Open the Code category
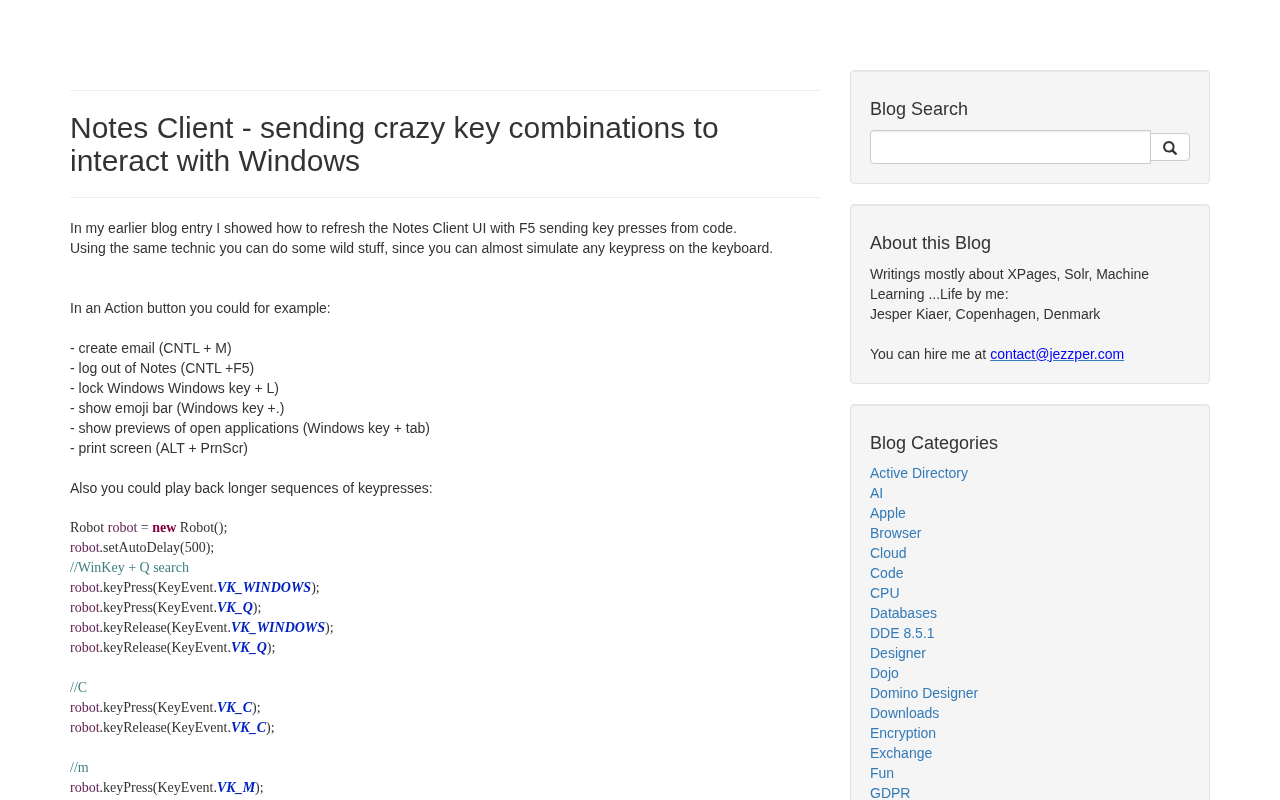Viewport: 1280px width, 800px height. point(887,573)
